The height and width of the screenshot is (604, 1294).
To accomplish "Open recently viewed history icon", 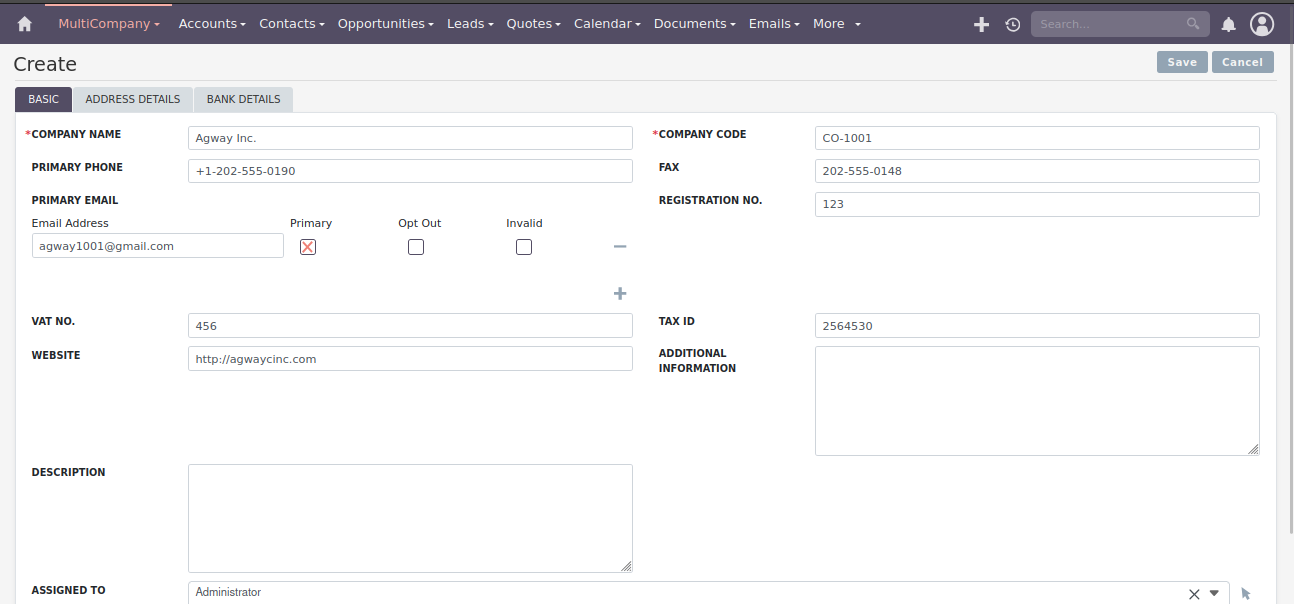I will pyautogui.click(x=1013, y=24).
